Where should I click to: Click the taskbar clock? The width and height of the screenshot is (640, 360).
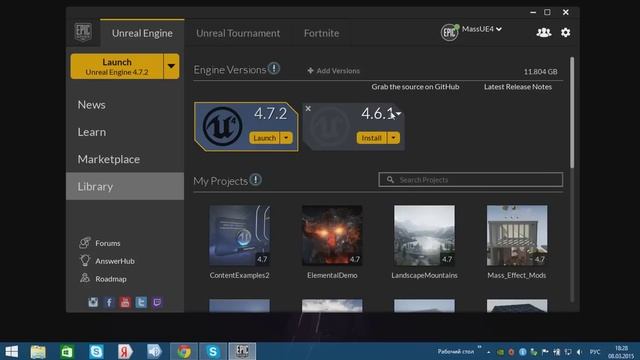(x=621, y=352)
